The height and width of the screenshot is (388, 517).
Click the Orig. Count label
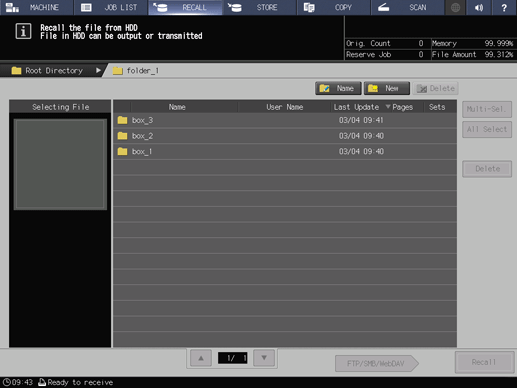coord(368,44)
